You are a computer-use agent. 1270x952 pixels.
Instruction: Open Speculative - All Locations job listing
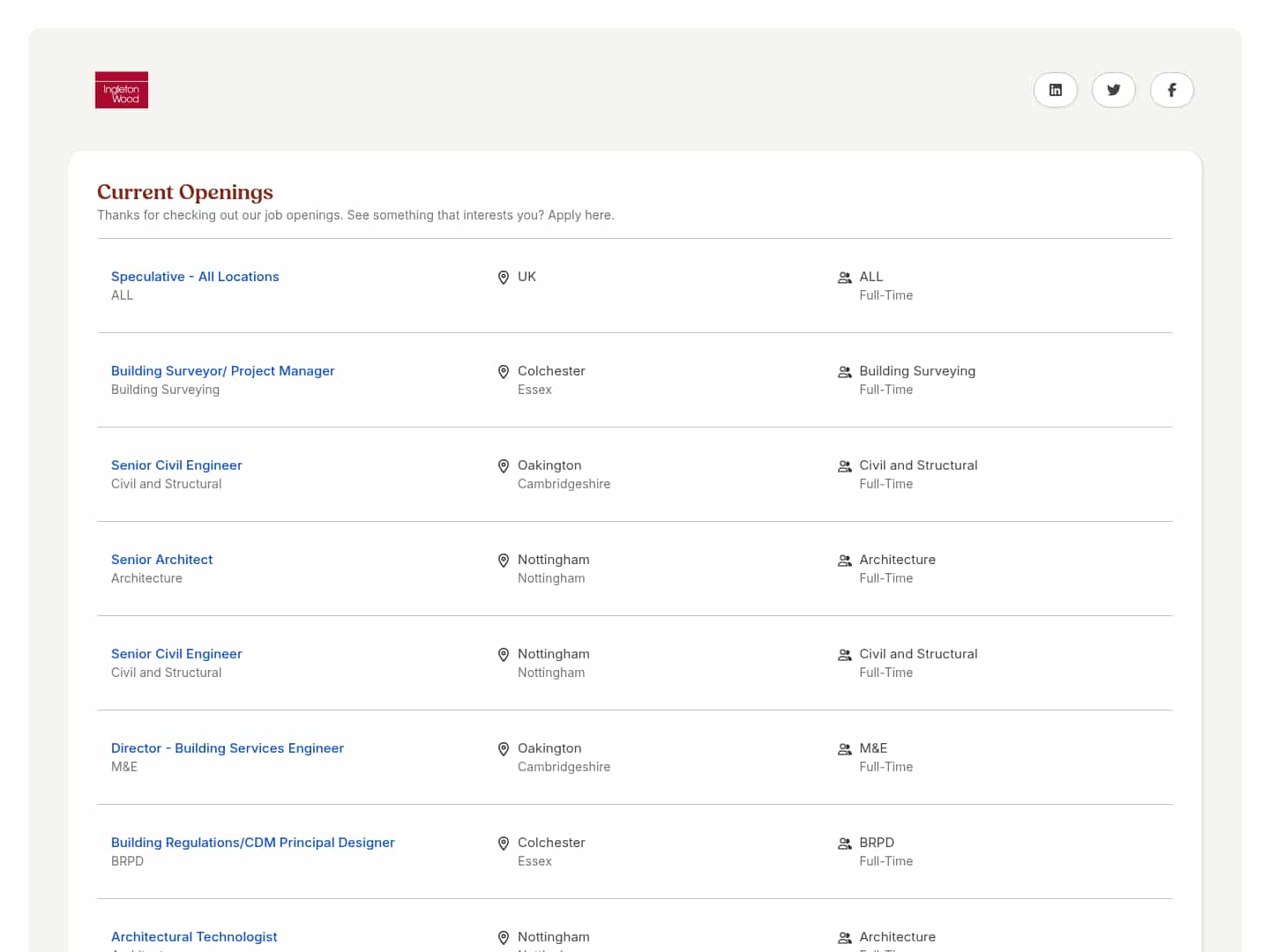click(195, 277)
